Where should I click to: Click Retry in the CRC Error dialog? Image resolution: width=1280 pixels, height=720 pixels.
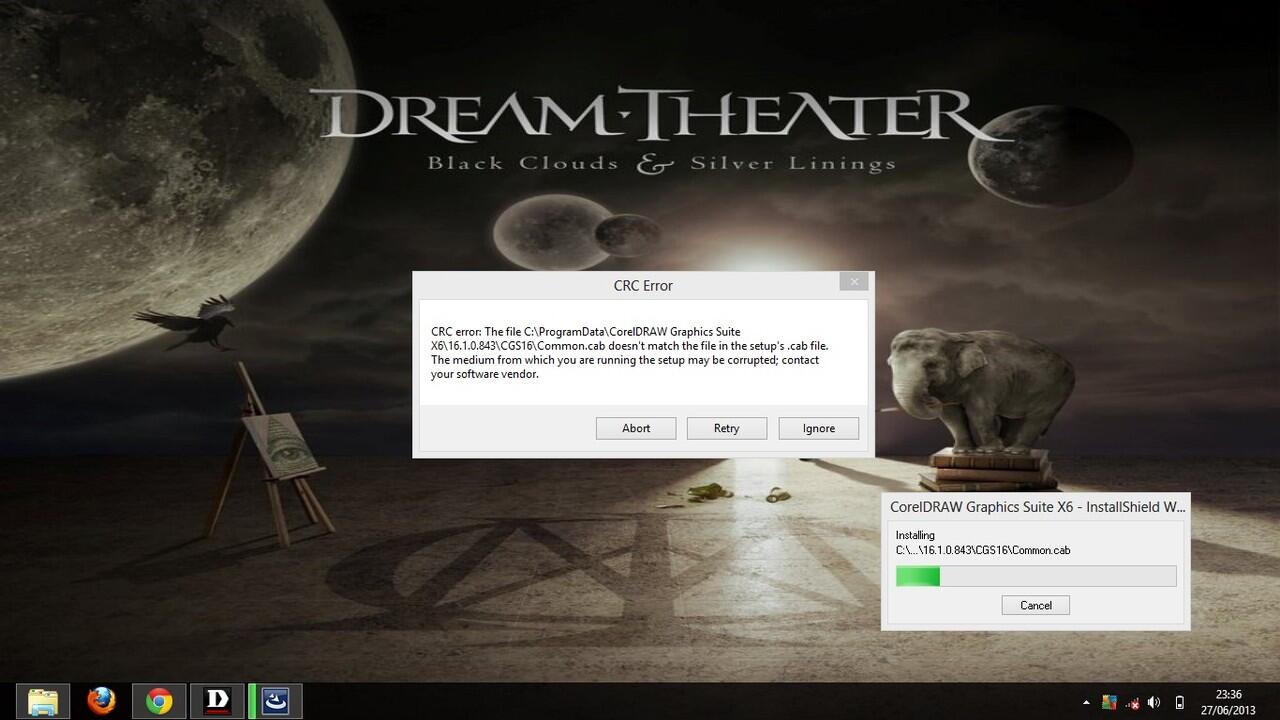727,428
